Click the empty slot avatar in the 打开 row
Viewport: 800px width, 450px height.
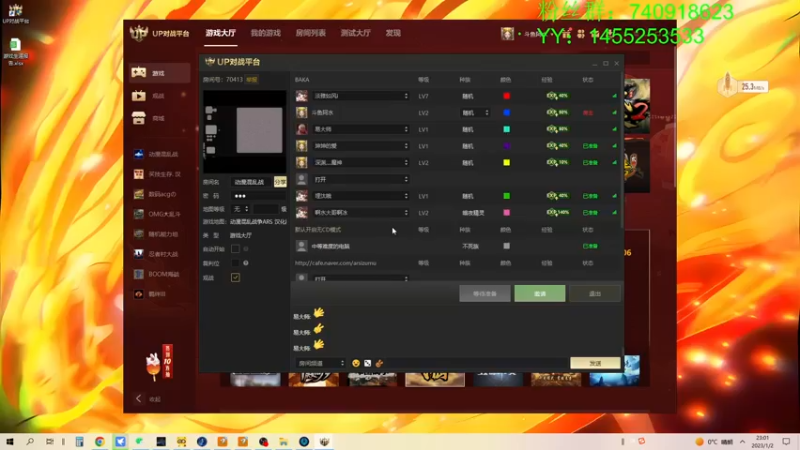tap(302, 179)
